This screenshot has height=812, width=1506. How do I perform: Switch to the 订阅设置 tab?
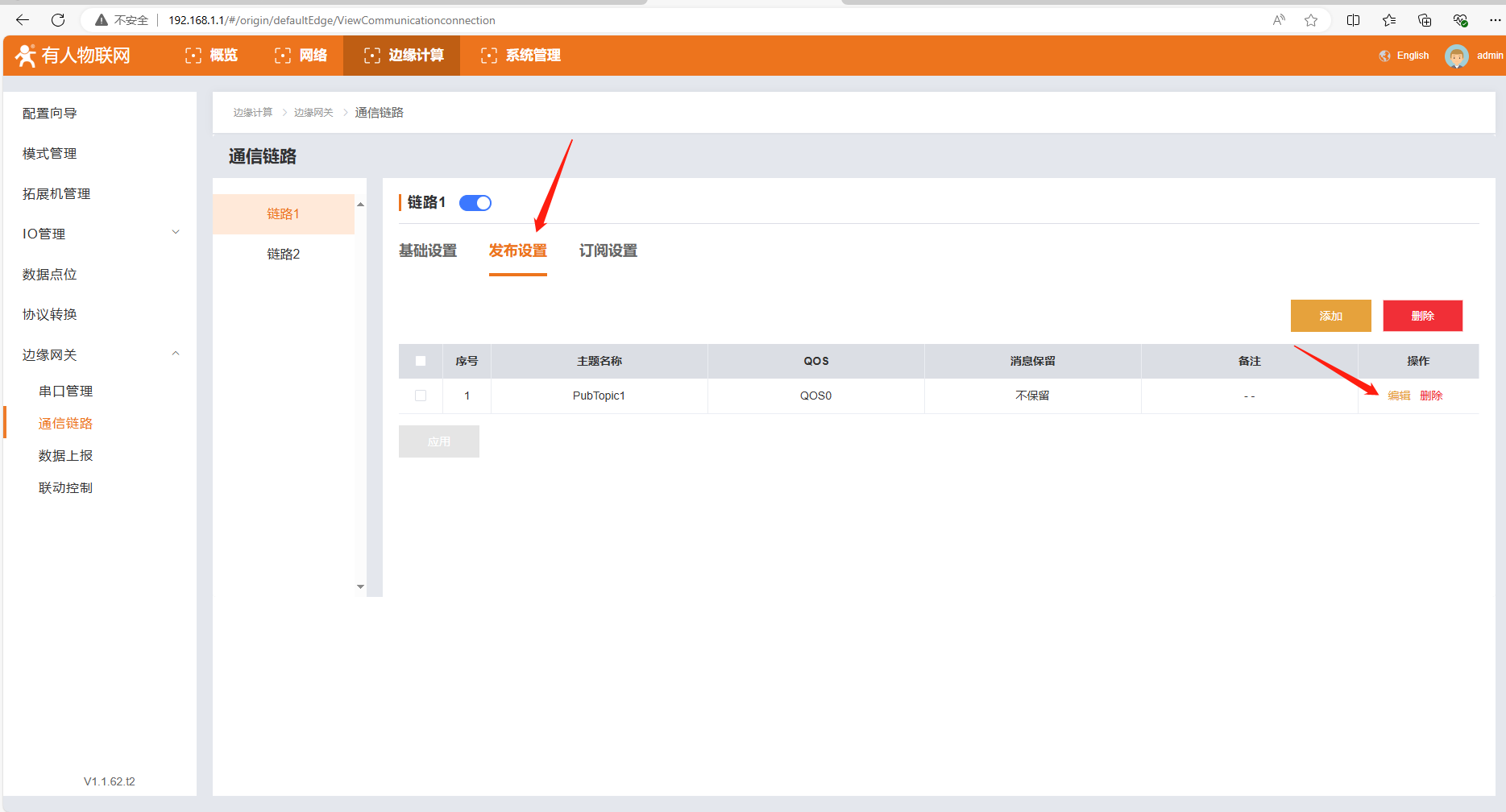[x=608, y=251]
